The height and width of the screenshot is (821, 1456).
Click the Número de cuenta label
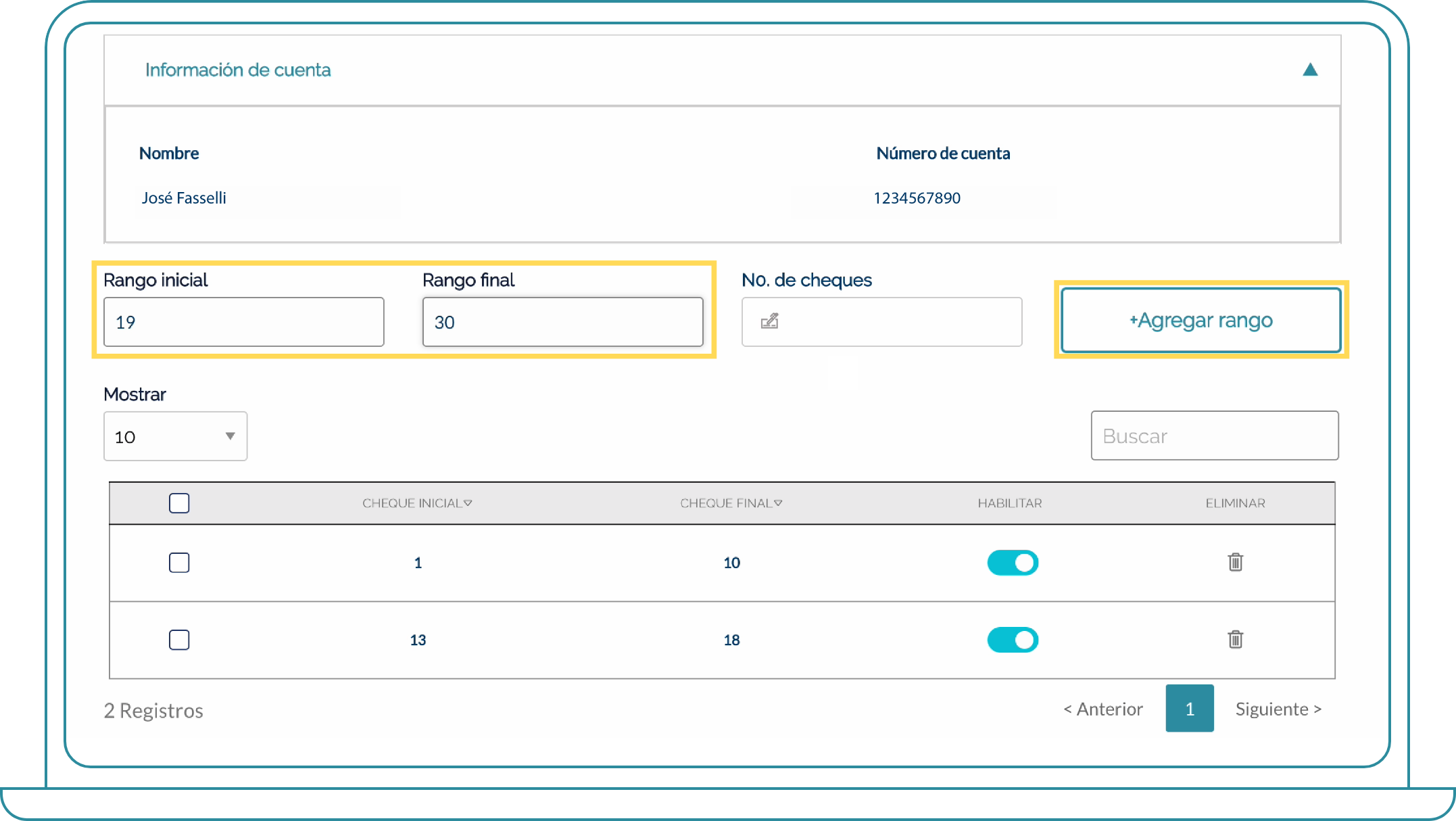pos(943,154)
